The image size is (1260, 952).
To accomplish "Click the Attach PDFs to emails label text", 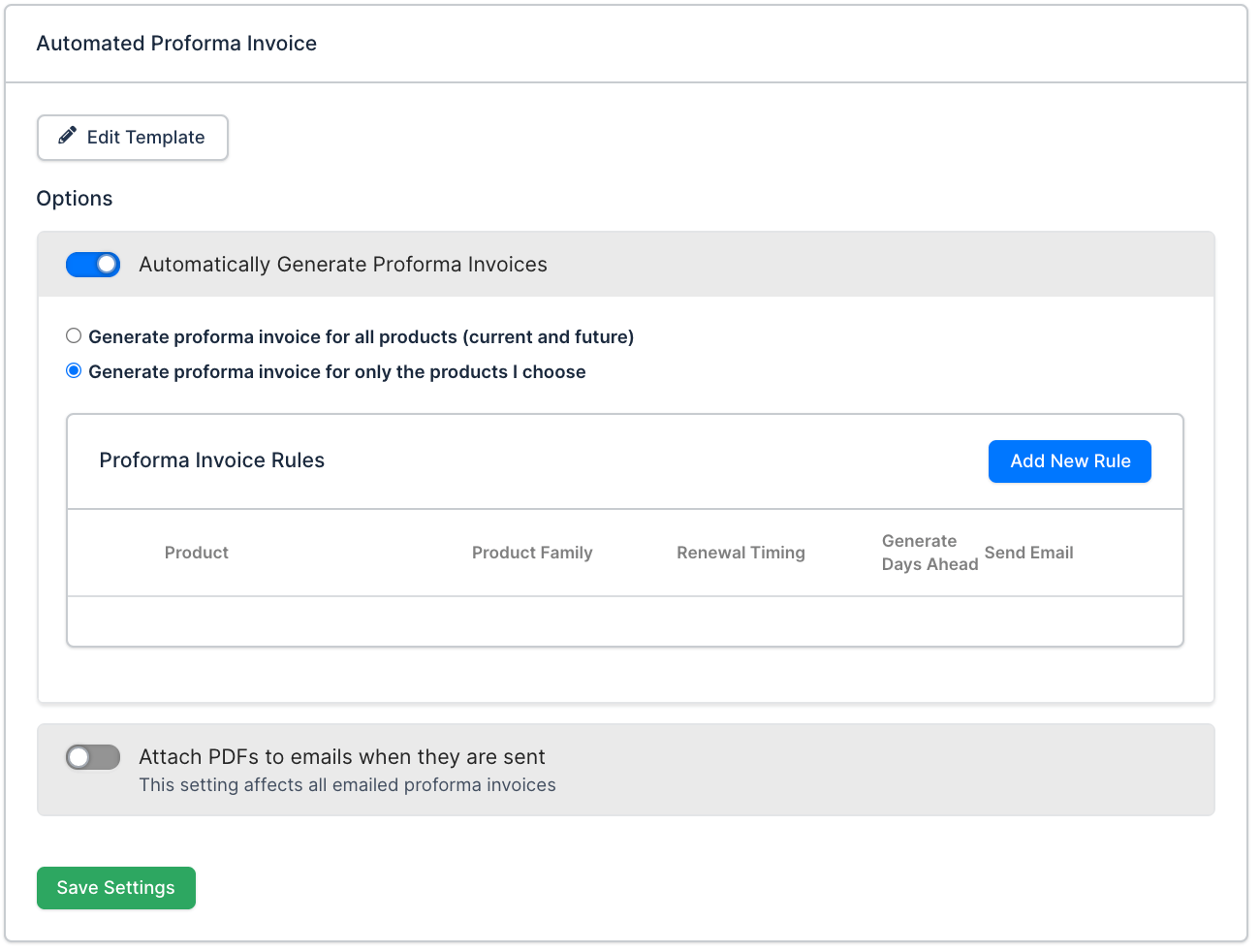I will pos(342,757).
